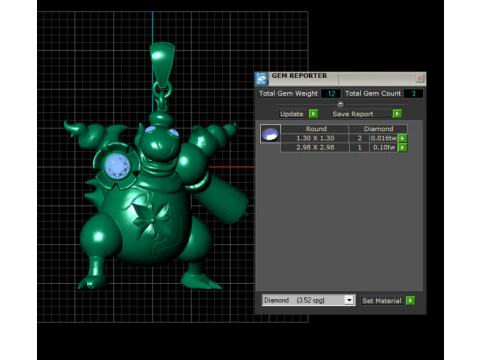The width and height of the screenshot is (480, 360).
Task: Click the Diamond column header
Action: click(378, 129)
